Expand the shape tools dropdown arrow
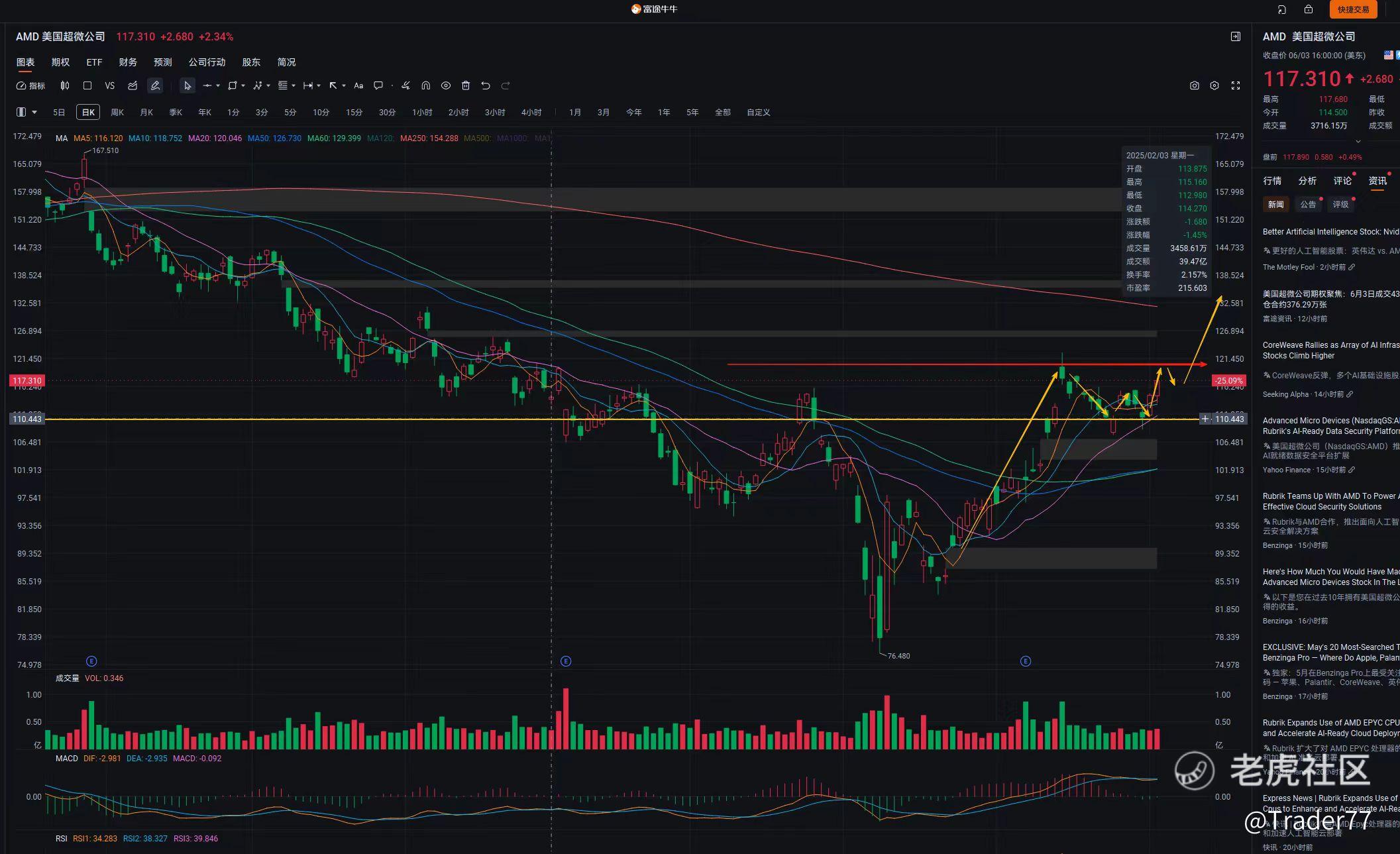 pyautogui.click(x=243, y=85)
